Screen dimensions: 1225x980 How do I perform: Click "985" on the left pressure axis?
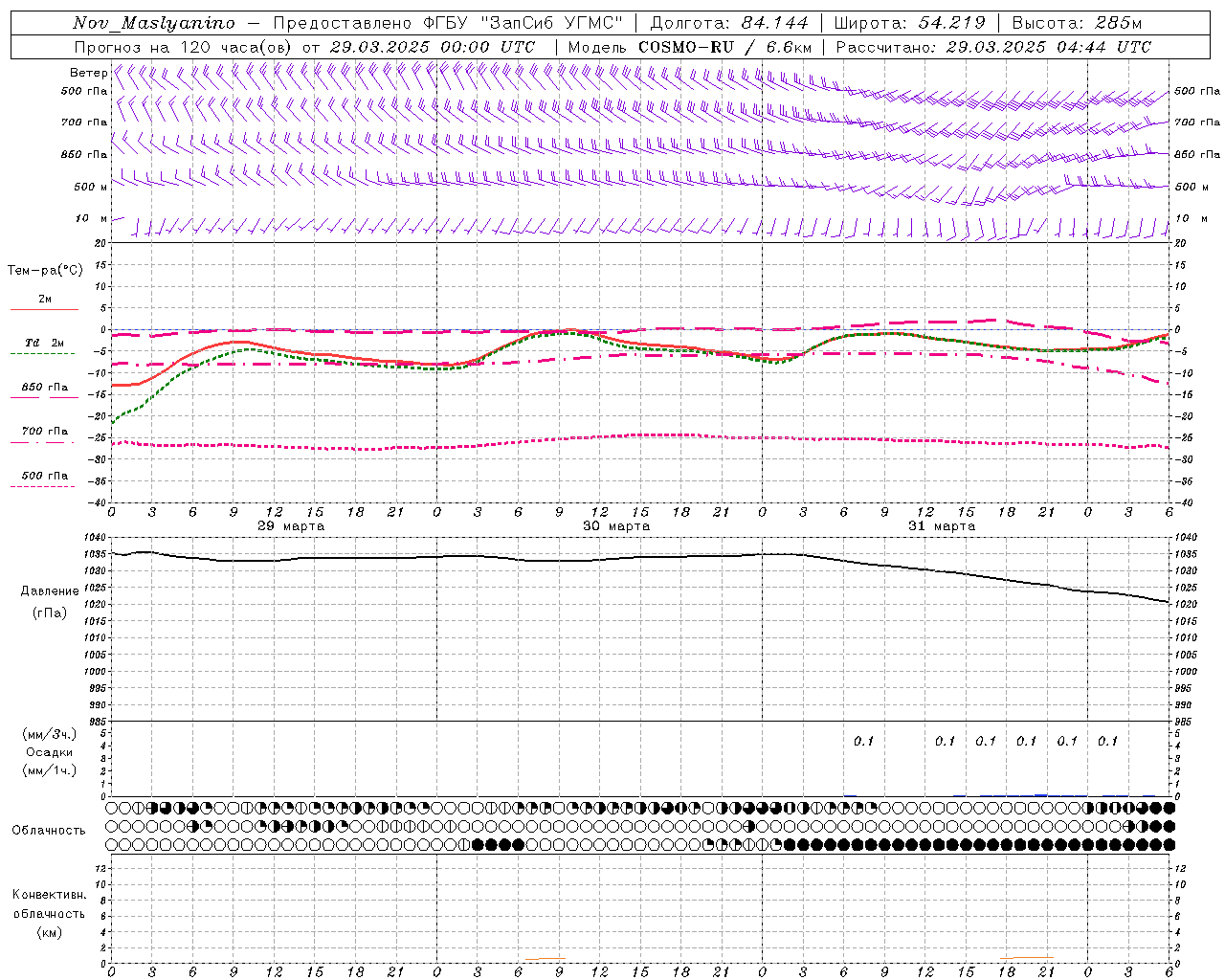coord(100,722)
